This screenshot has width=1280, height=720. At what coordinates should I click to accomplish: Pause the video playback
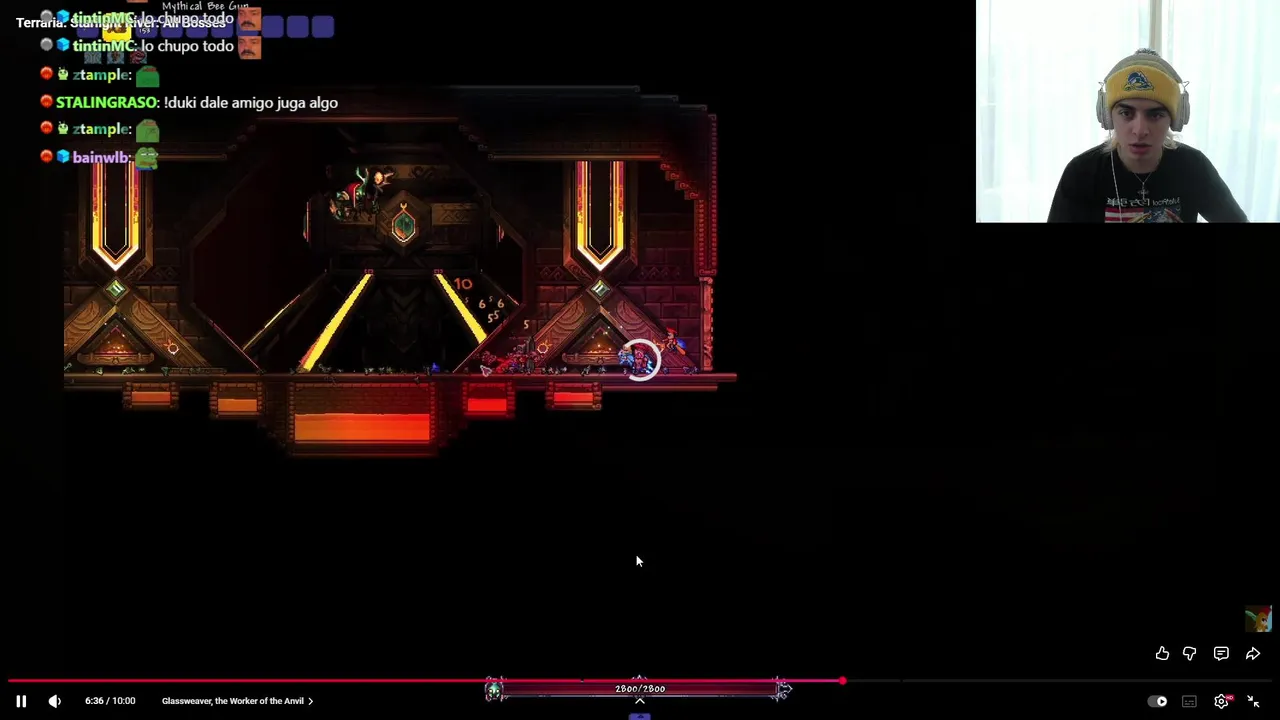pos(20,701)
